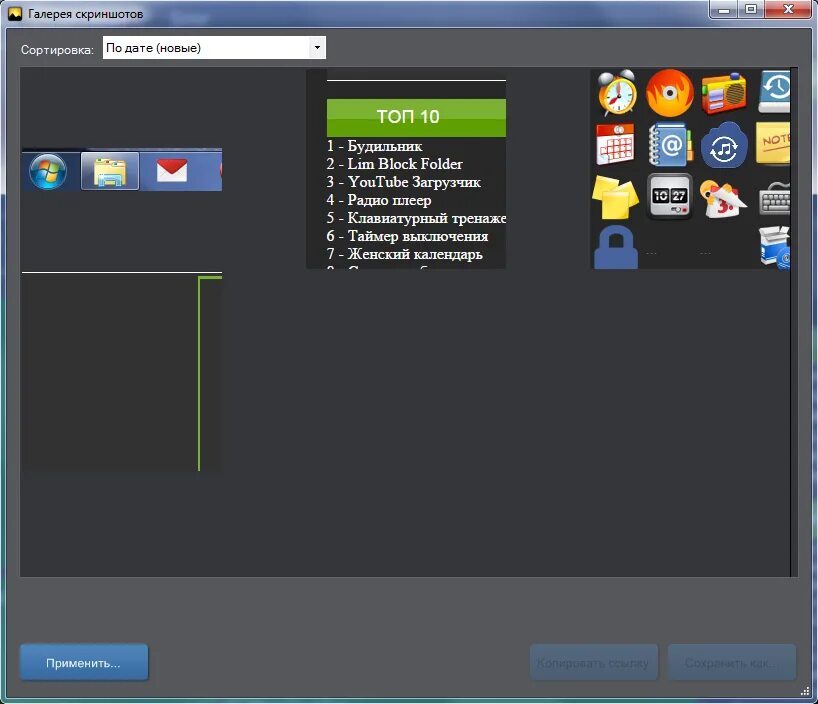Click the flip clock 10:27 icon
The width and height of the screenshot is (818, 704).
(670, 196)
